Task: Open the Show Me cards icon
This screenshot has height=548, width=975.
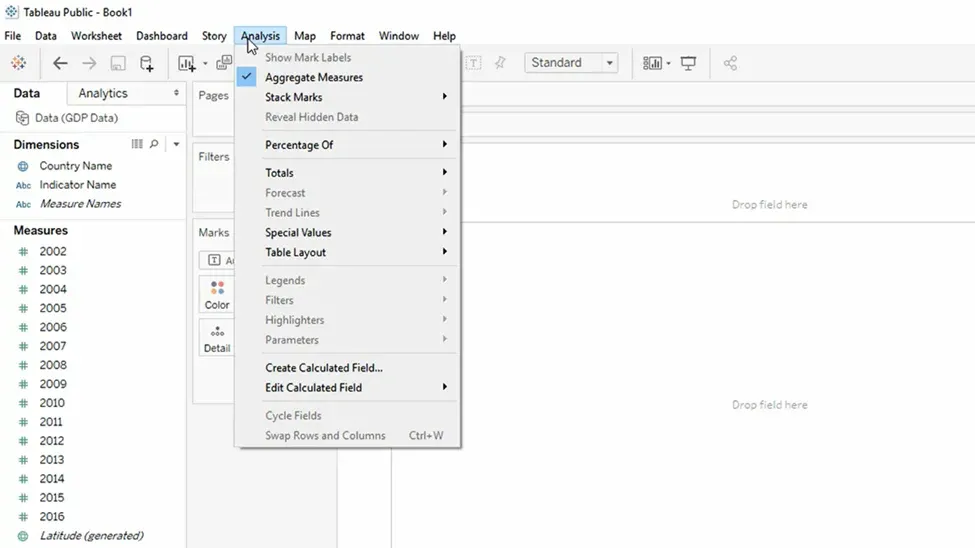Action: [x=652, y=63]
